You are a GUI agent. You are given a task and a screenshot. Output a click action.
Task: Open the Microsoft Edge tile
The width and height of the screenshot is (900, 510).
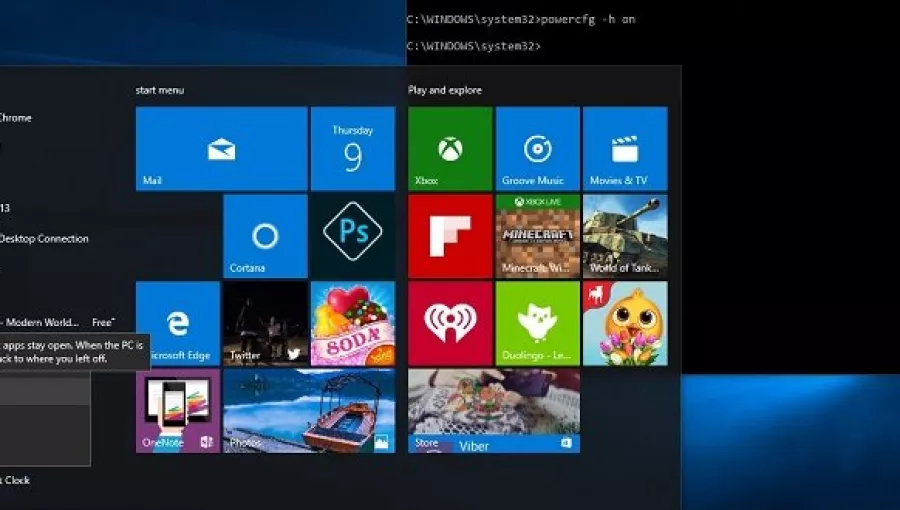pos(178,324)
